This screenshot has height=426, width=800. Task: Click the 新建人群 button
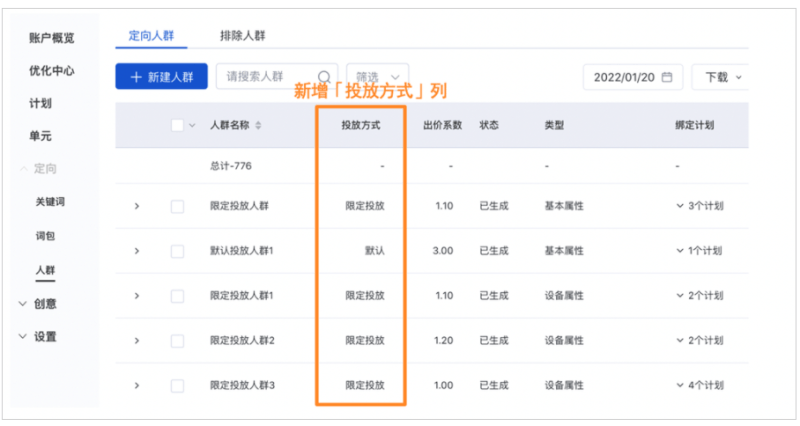pos(161,77)
